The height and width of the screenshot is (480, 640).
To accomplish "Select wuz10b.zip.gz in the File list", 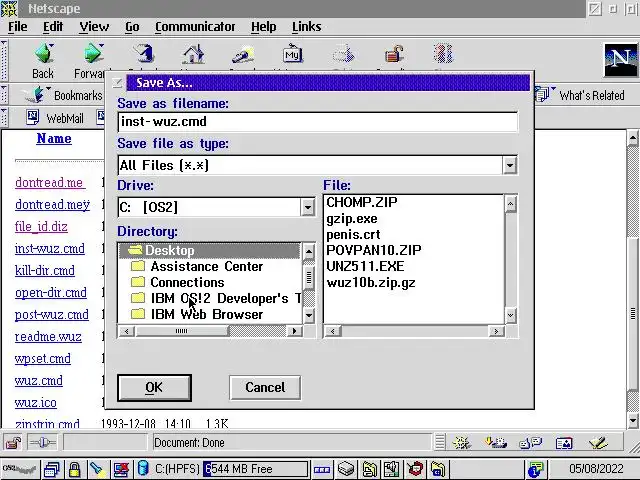I will (371, 282).
